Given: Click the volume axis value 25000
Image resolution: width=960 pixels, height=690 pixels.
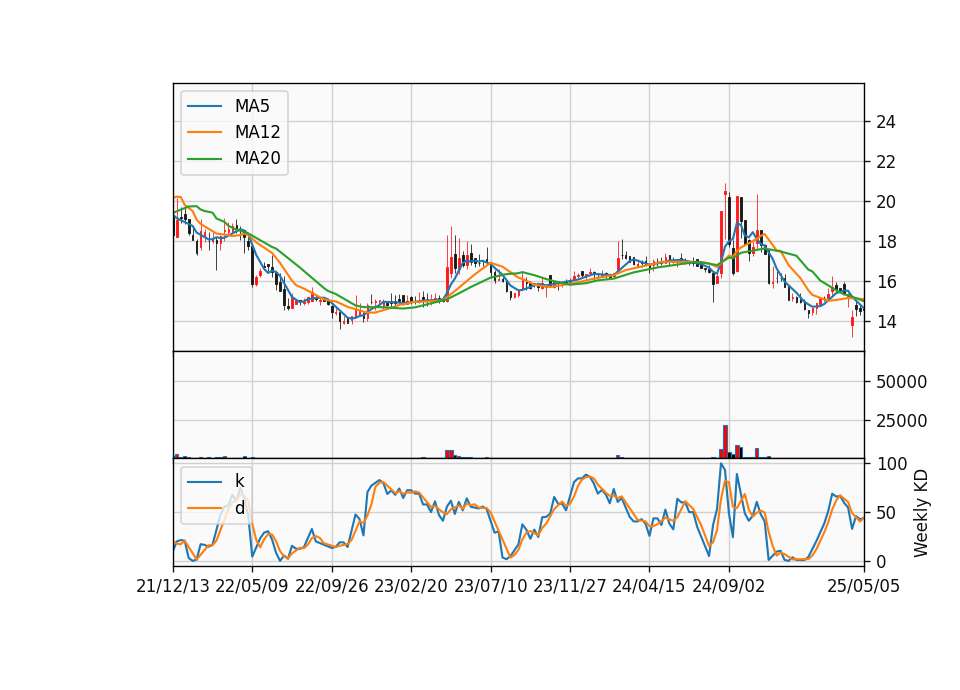Looking at the screenshot, I should (901, 421).
